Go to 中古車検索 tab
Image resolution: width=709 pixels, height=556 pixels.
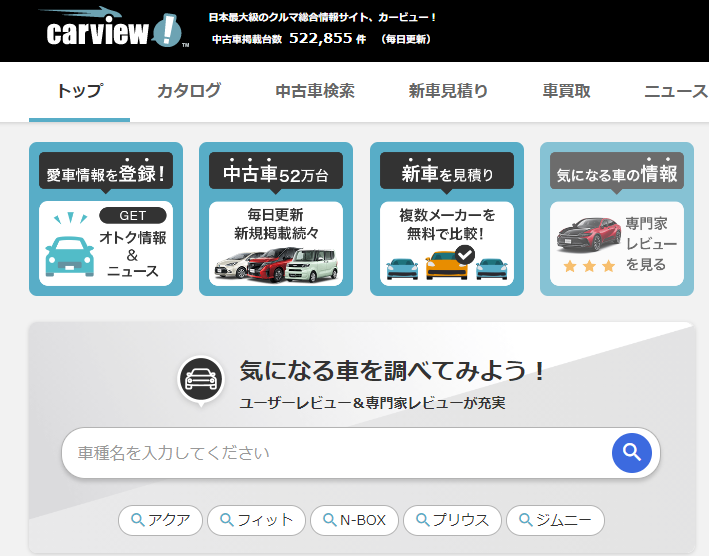(315, 91)
